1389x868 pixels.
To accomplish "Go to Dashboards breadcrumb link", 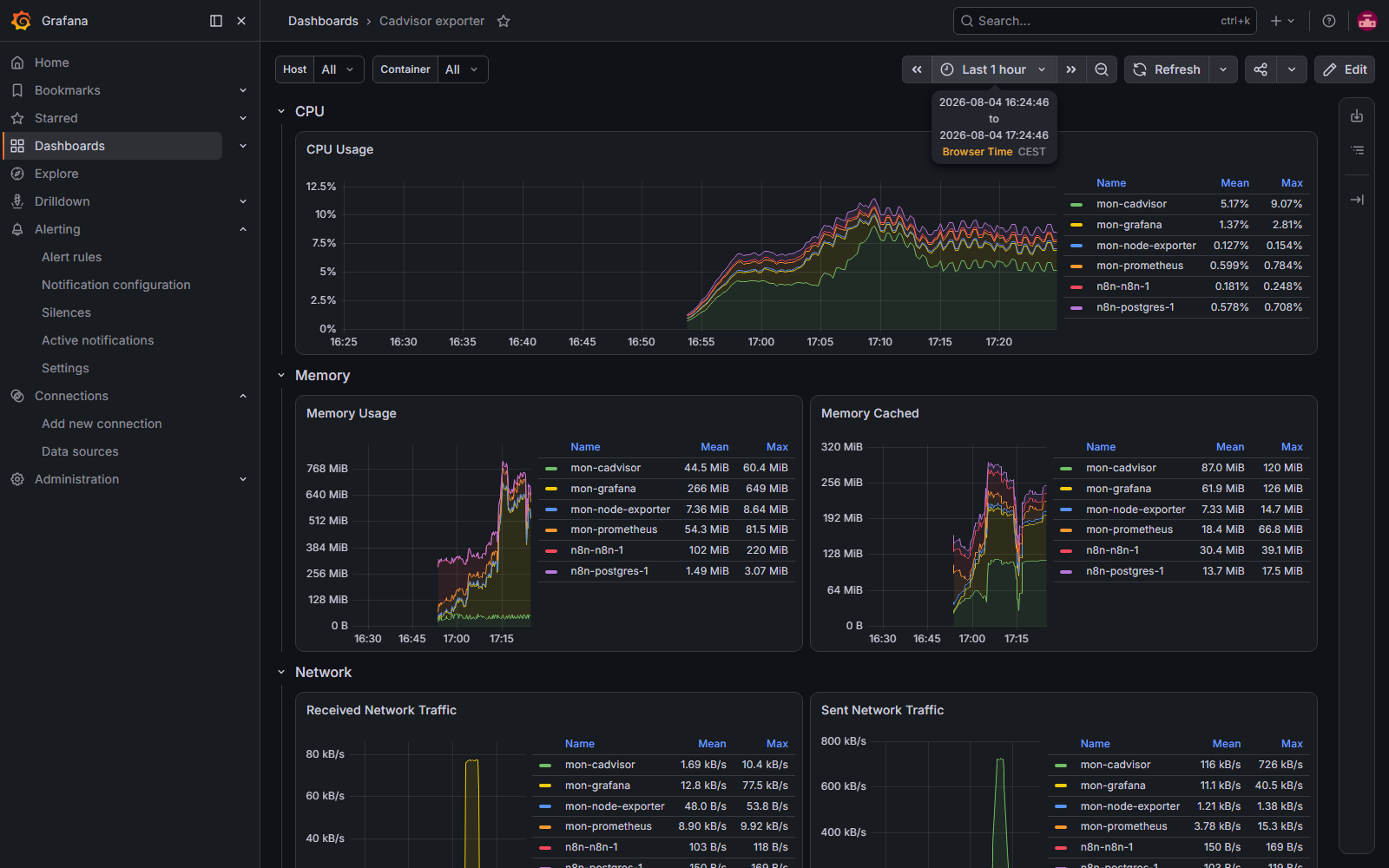I will coord(323,21).
